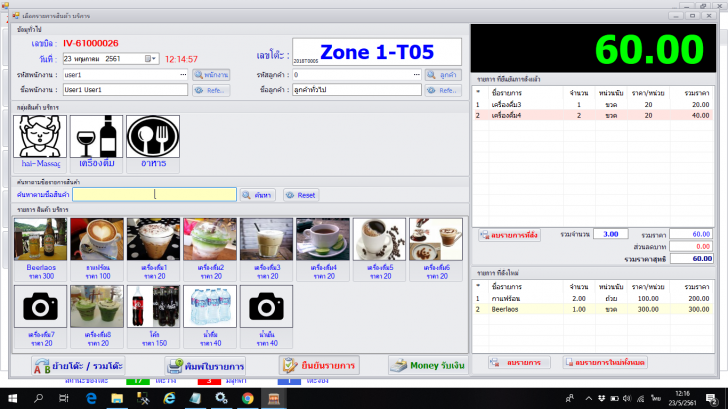Click bill number IV-61000026
The image size is (728, 409).
tap(91, 43)
